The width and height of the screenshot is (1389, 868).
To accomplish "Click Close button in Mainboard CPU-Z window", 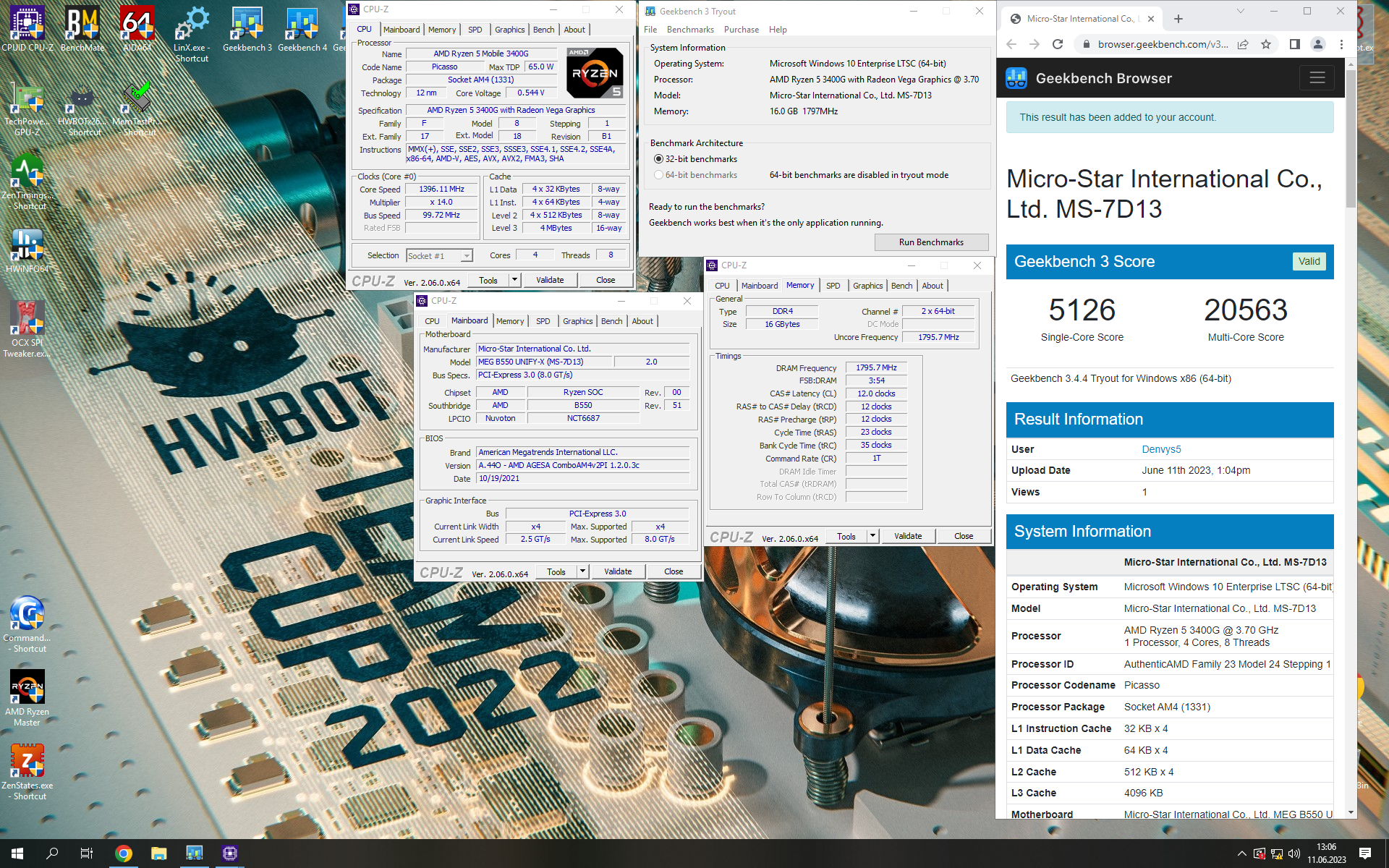I will [674, 571].
